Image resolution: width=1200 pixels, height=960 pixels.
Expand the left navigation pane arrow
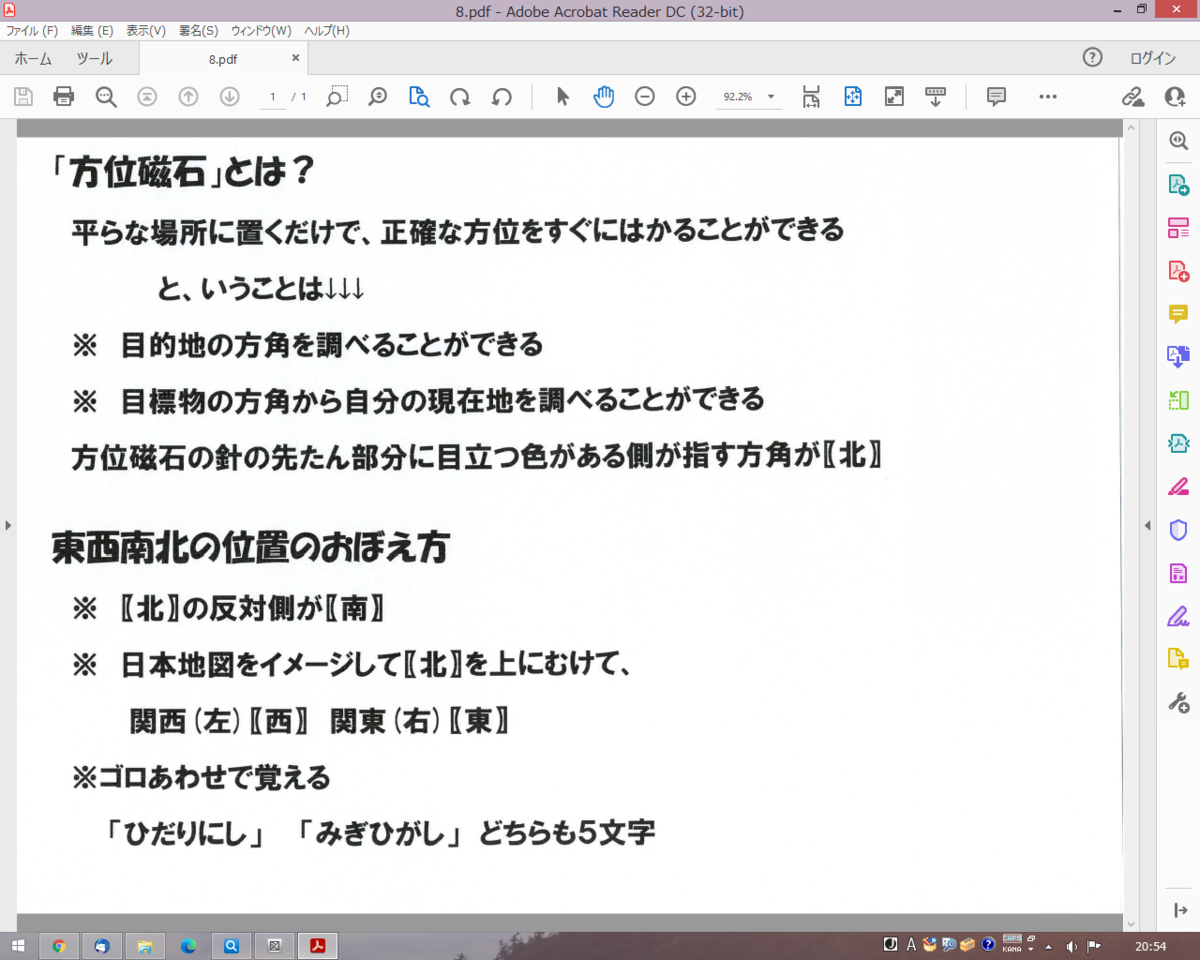pos(8,525)
